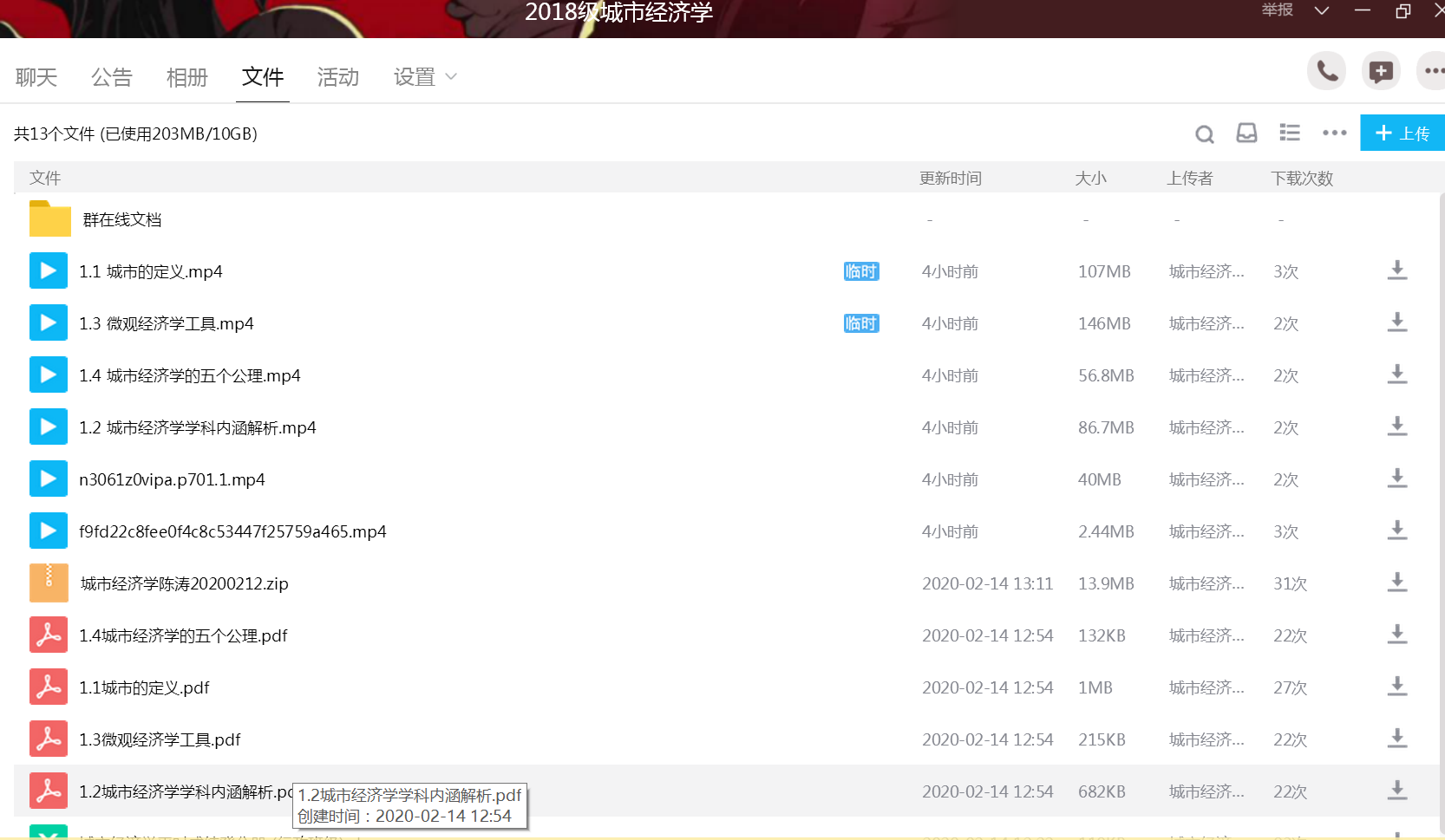Go to the 相册 tab
Viewport: 1445px width, 840px height.
187,77
